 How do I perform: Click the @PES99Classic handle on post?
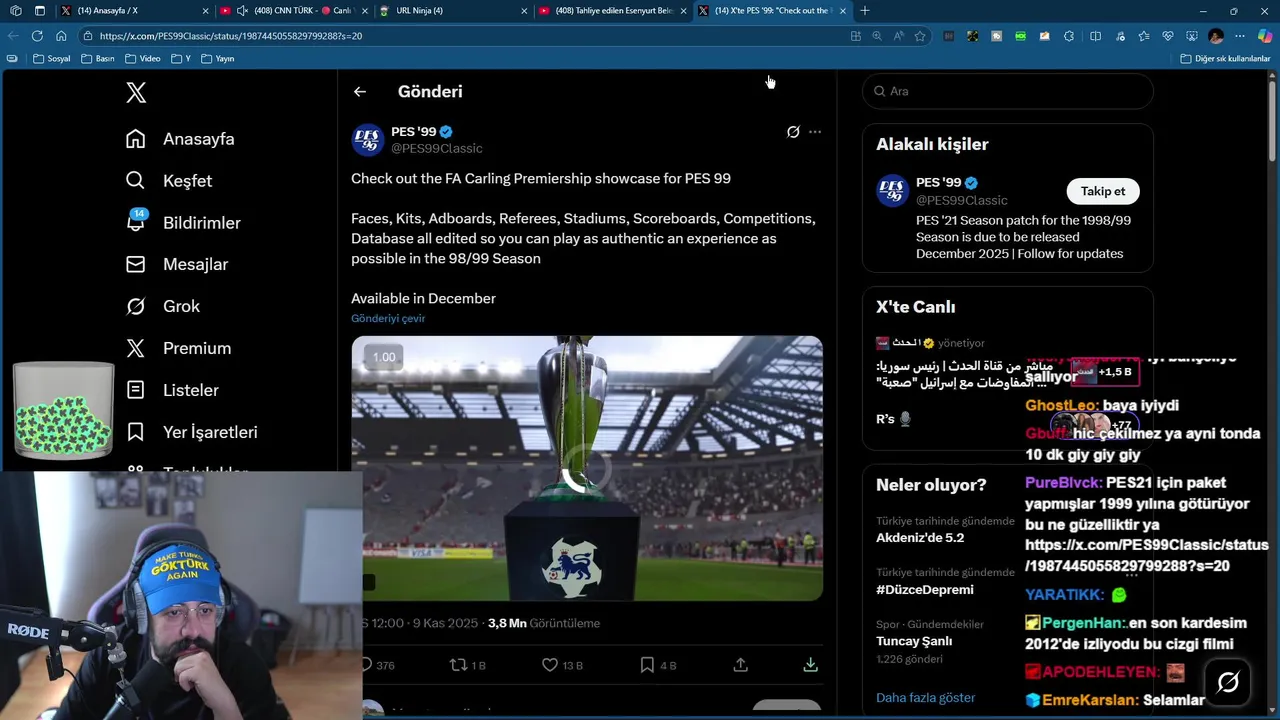[x=437, y=148]
